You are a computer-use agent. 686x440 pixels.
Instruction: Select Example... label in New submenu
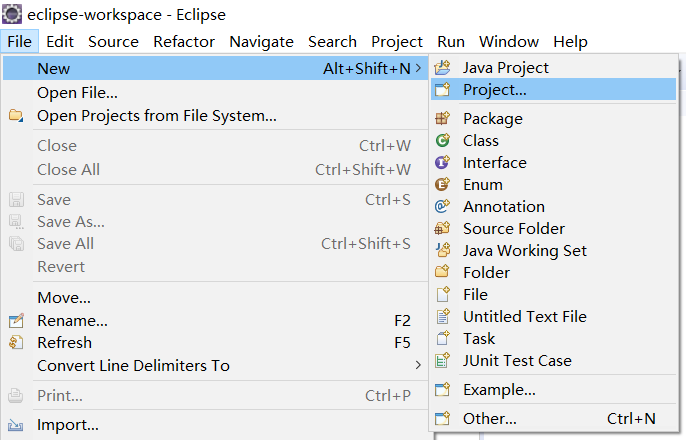[x=500, y=390]
